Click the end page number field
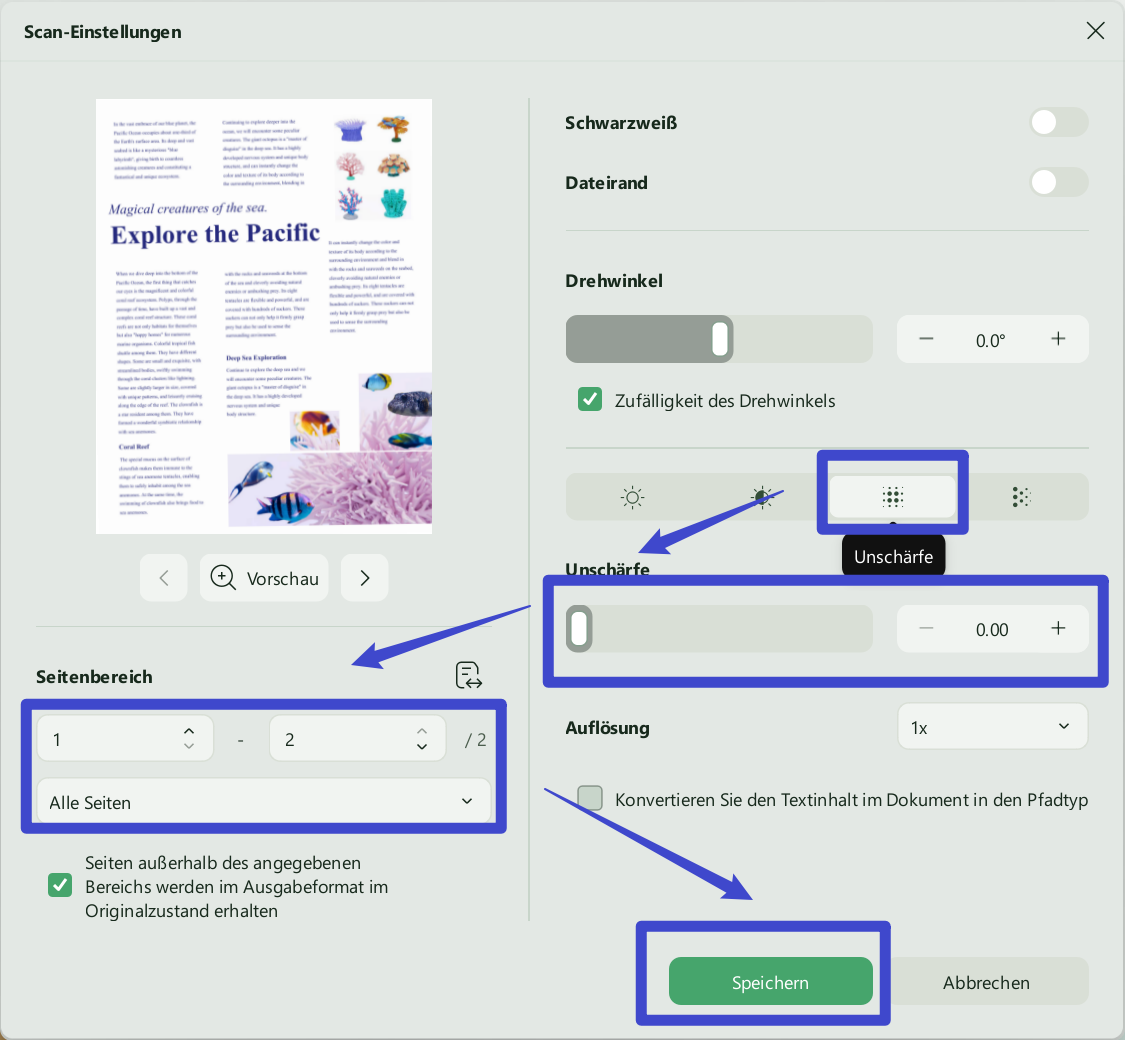 pos(357,738)
